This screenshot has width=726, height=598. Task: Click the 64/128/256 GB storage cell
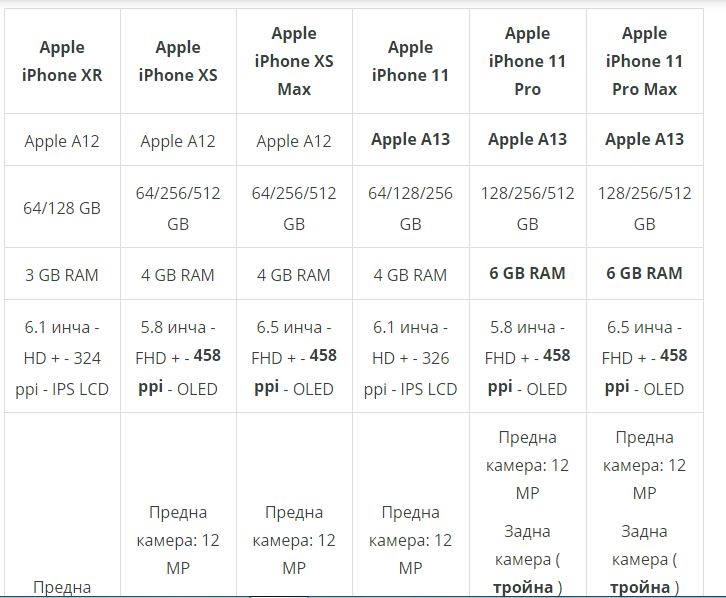pos(410,208)
